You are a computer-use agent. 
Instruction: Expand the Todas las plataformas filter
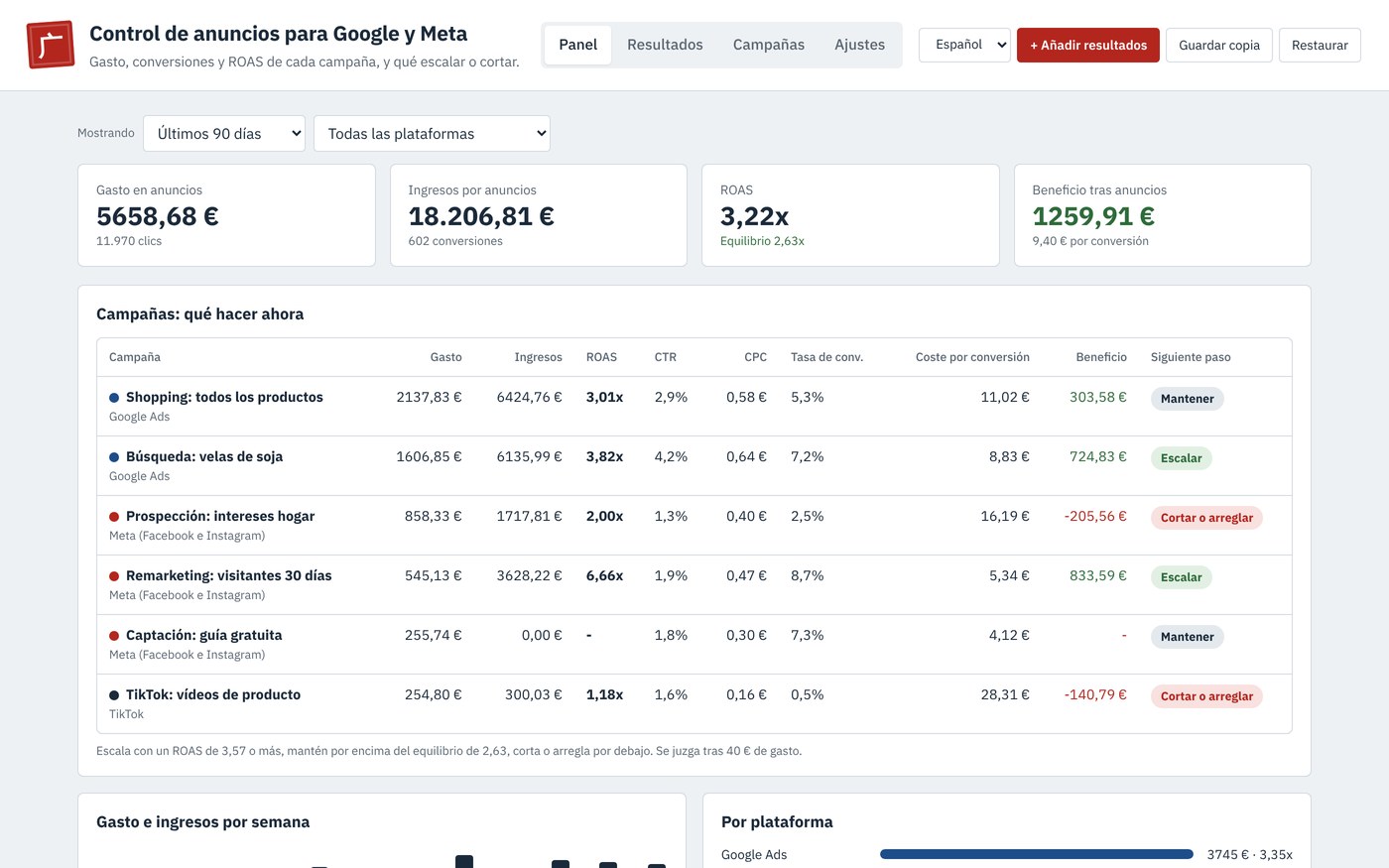coord(432,134)
